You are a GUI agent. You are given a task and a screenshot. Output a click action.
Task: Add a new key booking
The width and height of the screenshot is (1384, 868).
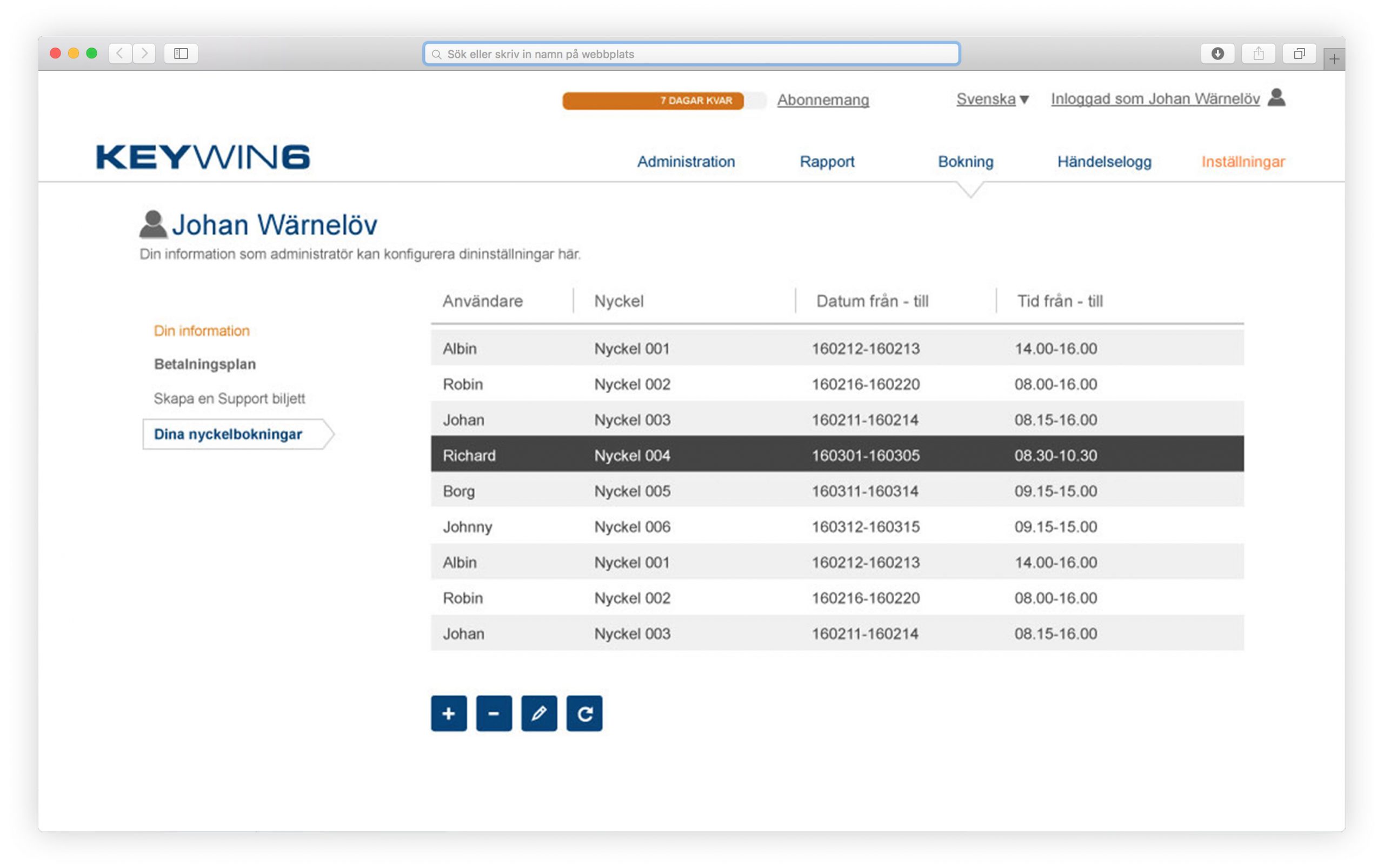tap(449, 713)
